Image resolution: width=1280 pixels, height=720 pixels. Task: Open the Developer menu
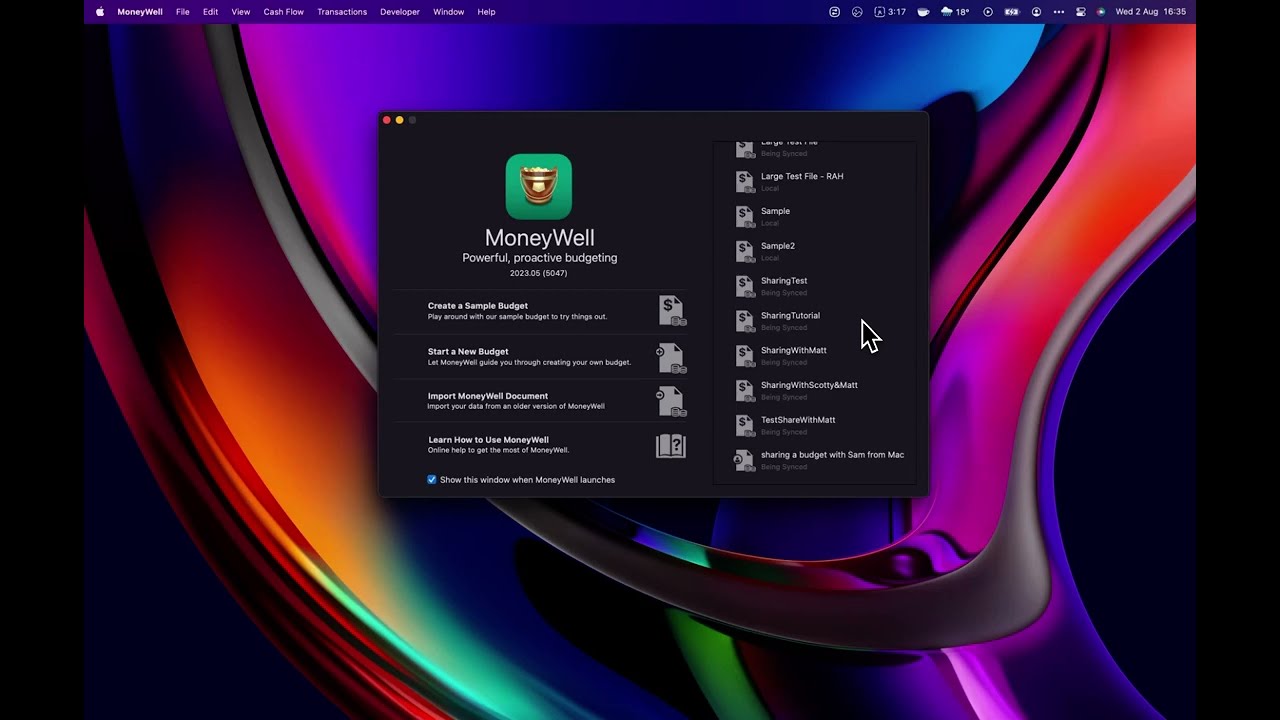(x=400, y=12)
